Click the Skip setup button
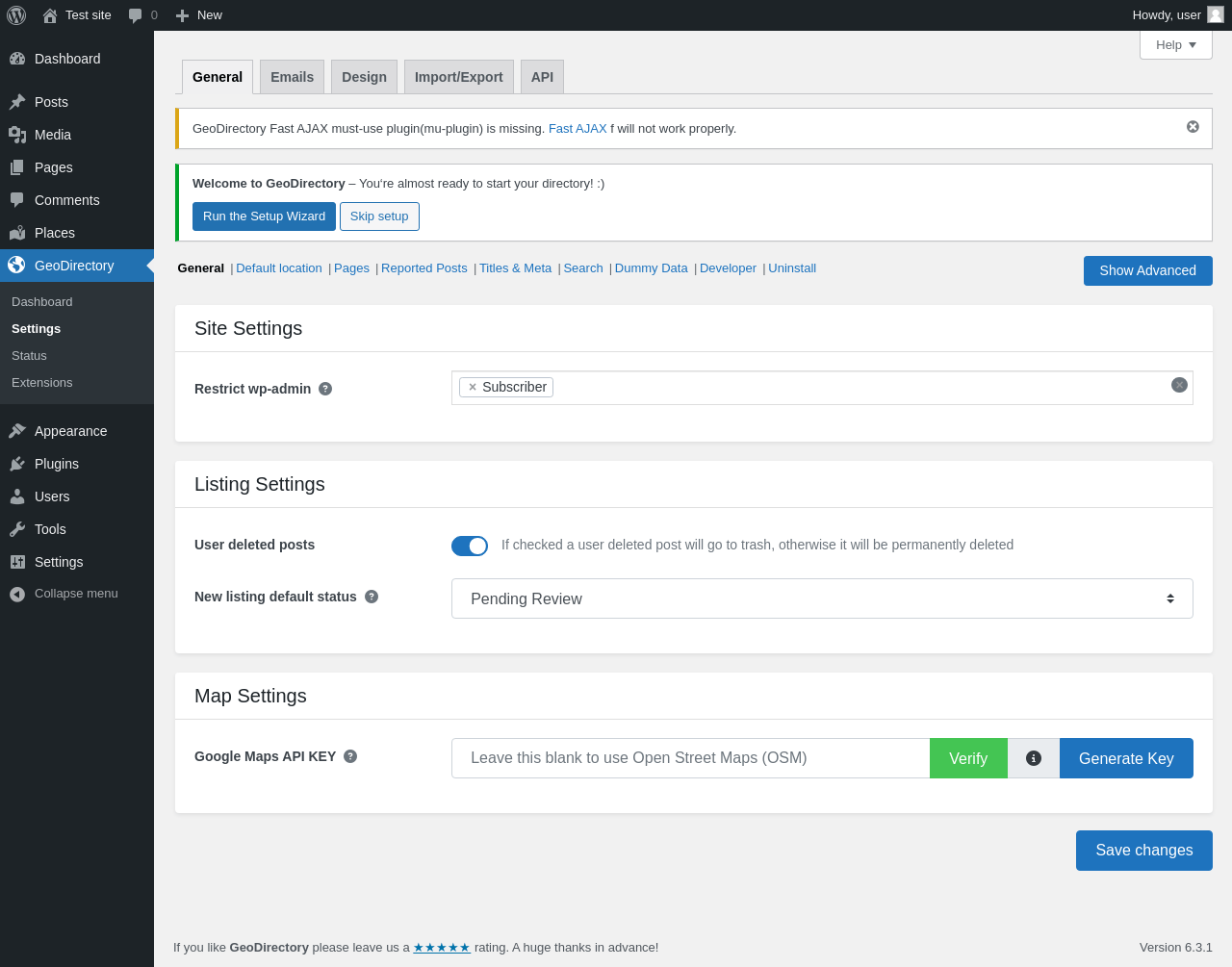Viewport: 1232px width, 967px height. [x=379, y=216]
